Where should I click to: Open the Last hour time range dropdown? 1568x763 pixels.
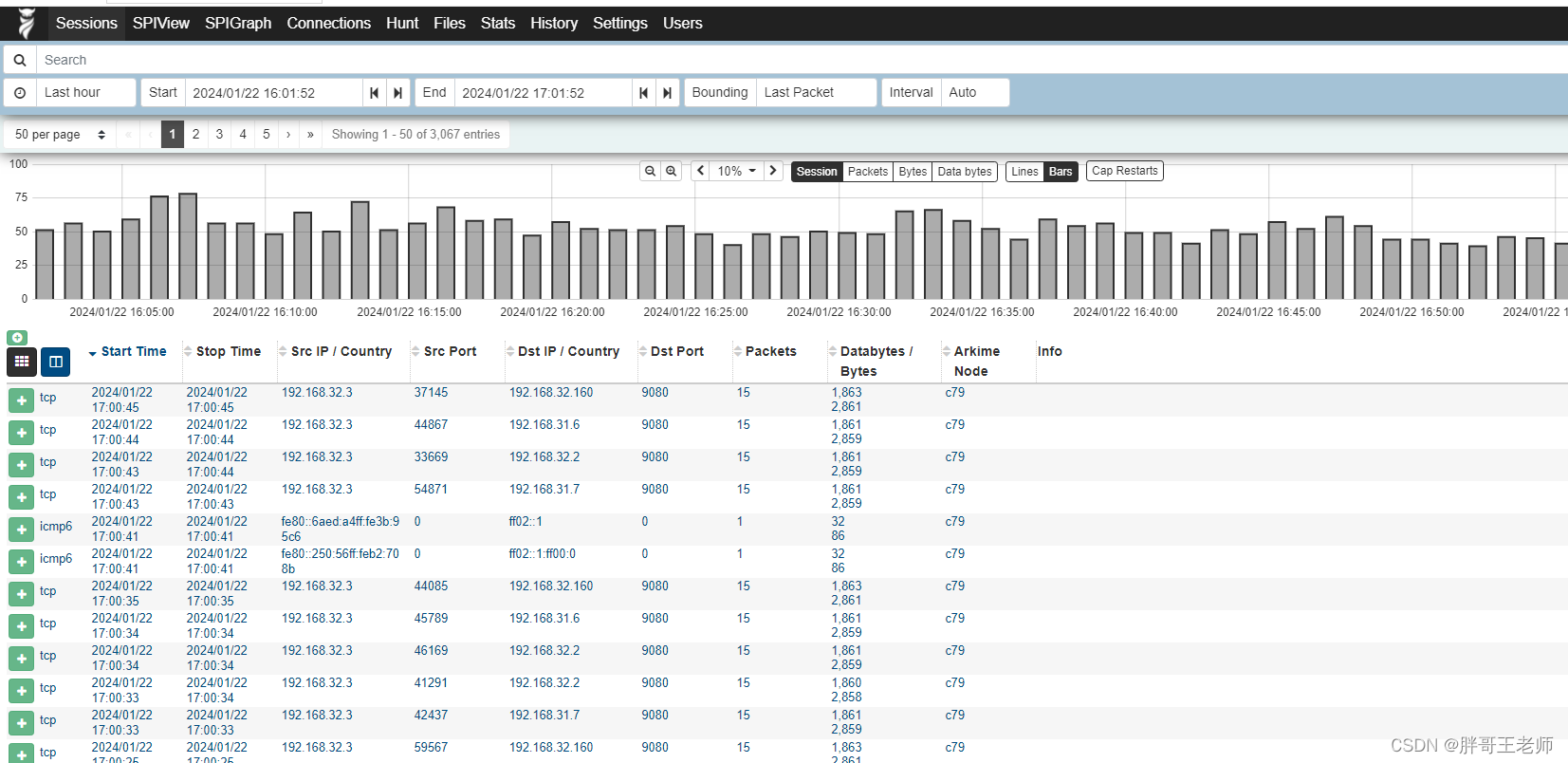(x=85, y=93)
